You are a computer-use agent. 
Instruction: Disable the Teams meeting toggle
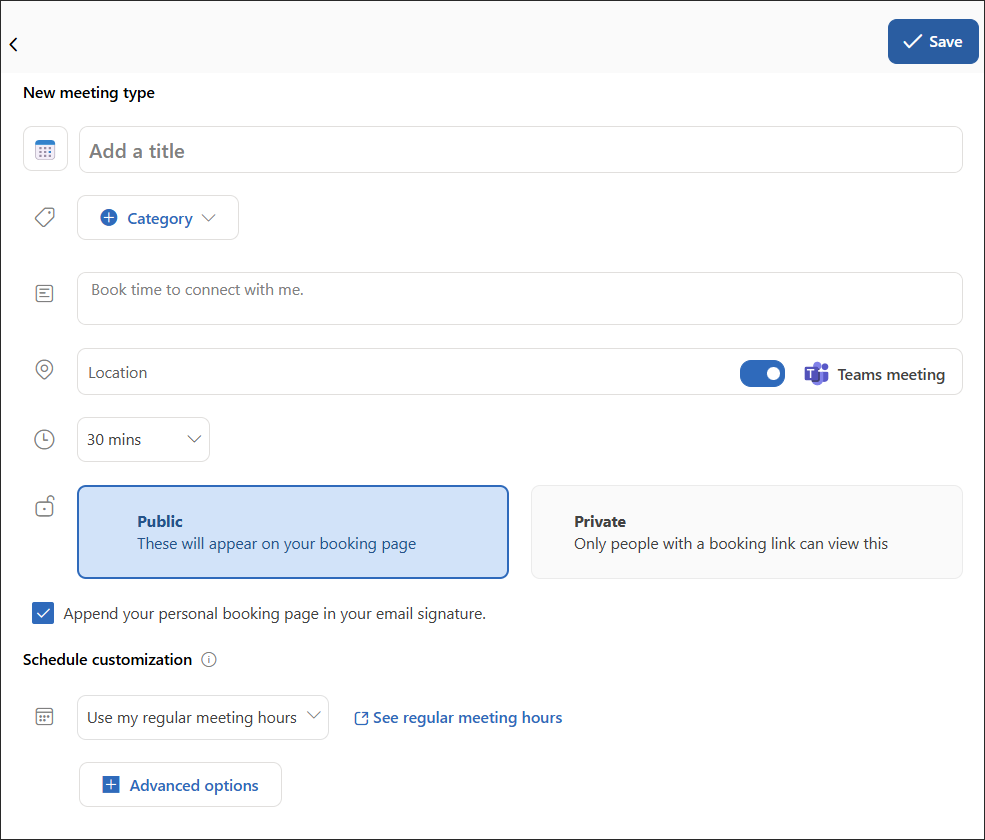point(762,372)
